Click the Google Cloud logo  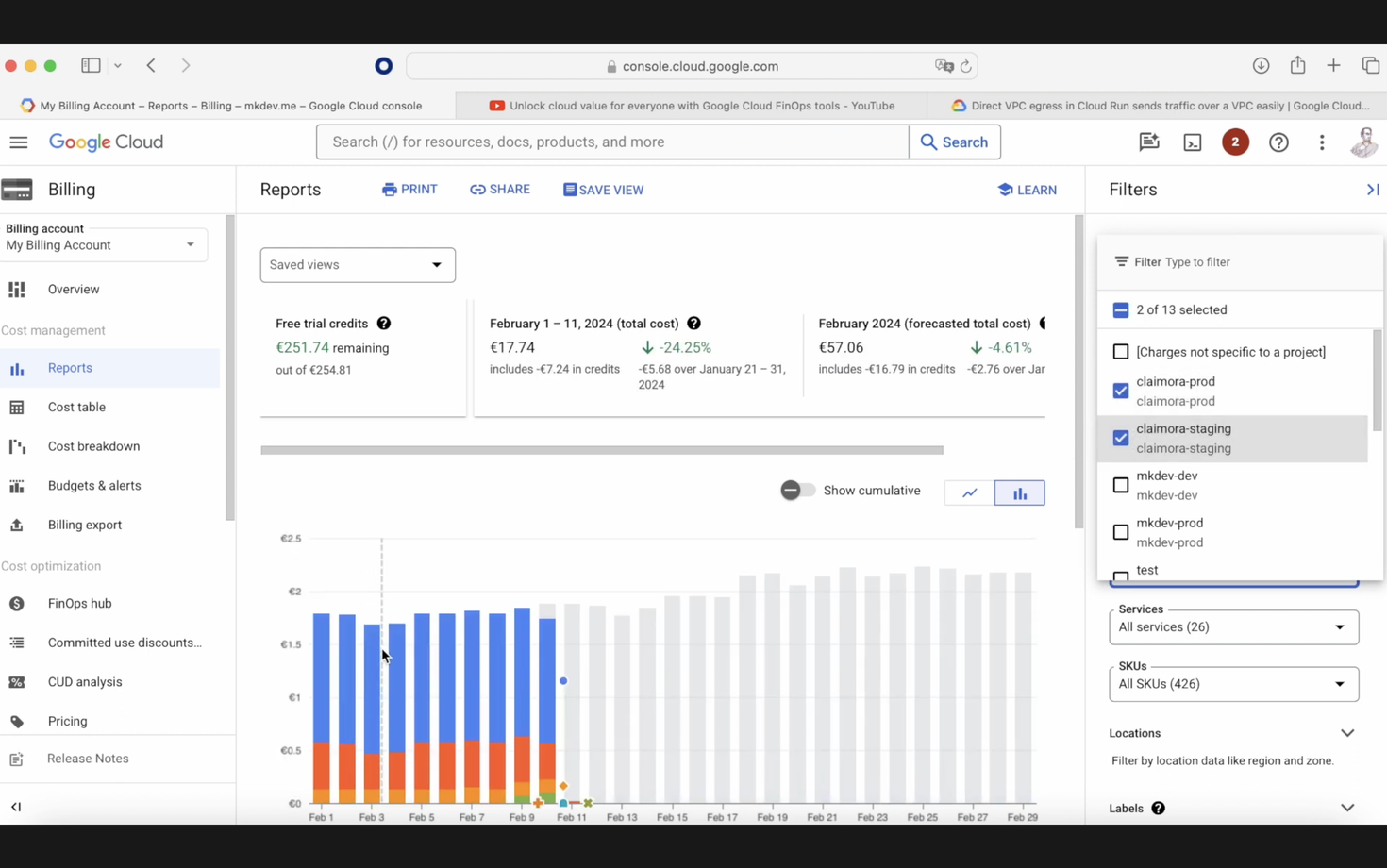coord(106,142)
